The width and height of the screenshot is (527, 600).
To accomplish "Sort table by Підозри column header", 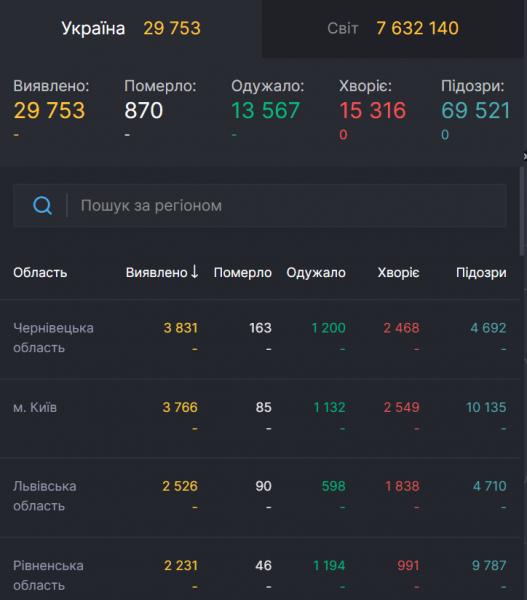I will 481,272.
